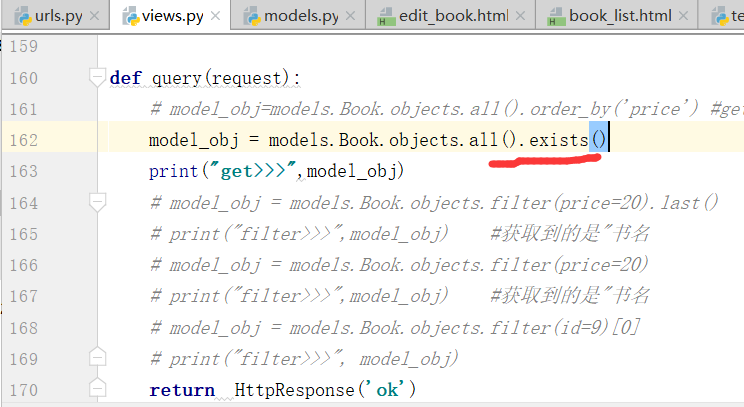The image size is (744, 407).
Task: Click the Python file icon on models.py tab
Action: [252, 17]
